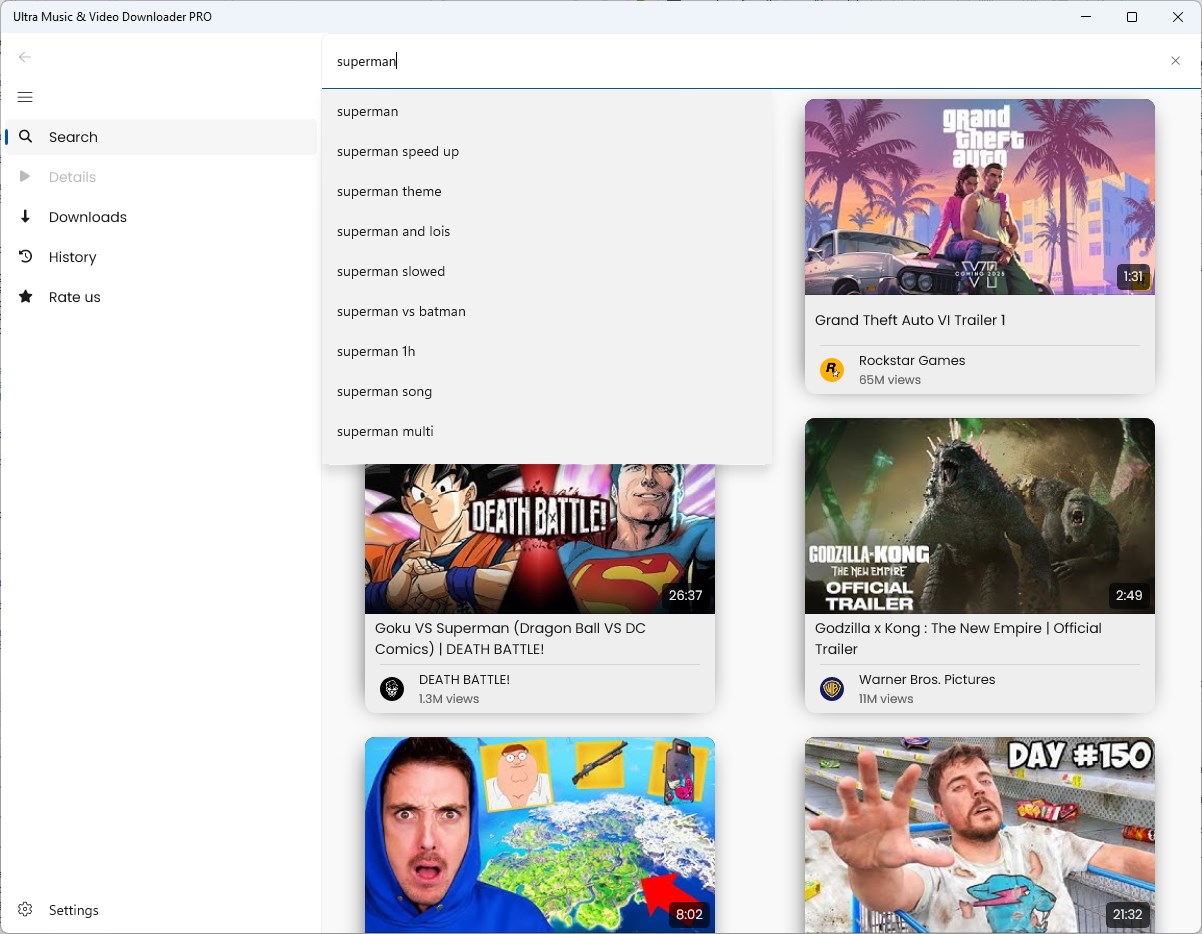This screenshot has width=1202, height=934.
Task: Choose suggestion "superman and lois"
Action: (x=547, y=231)
